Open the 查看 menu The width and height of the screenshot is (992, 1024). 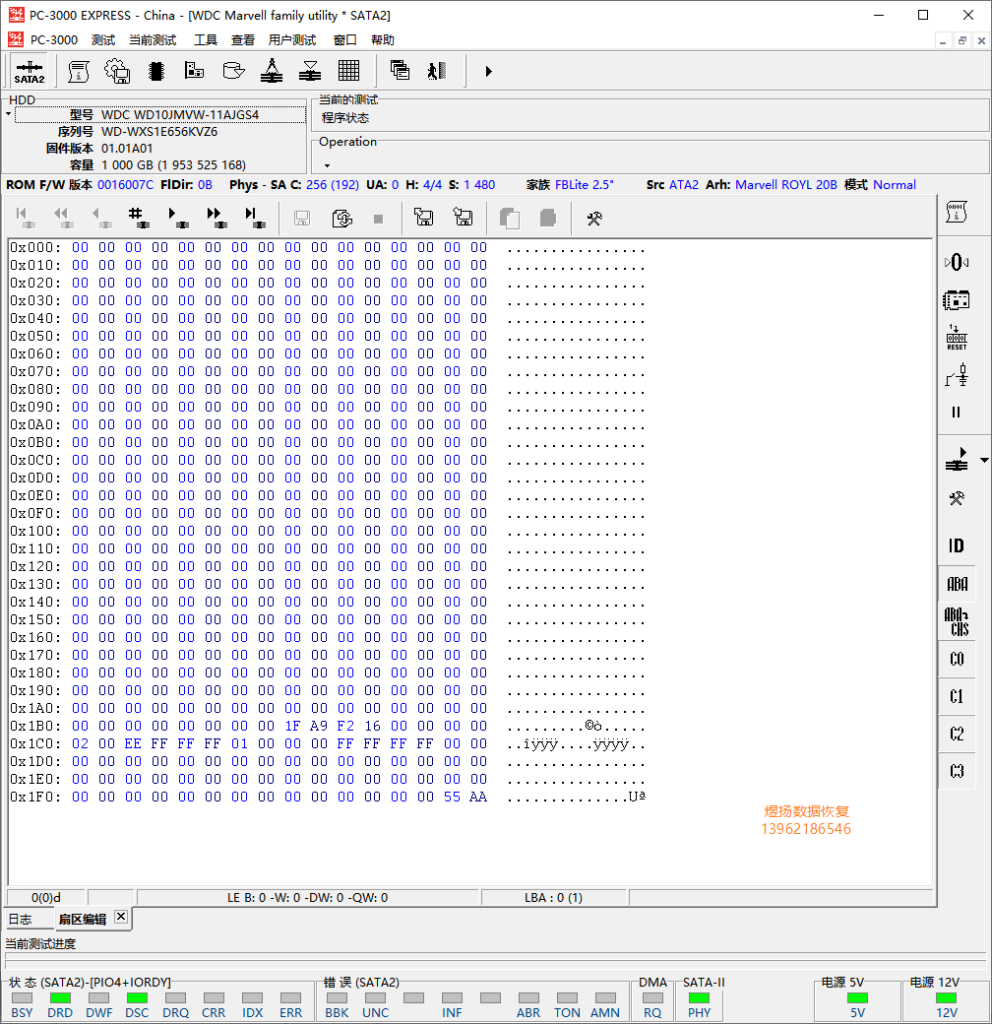(x=243, y=40)
